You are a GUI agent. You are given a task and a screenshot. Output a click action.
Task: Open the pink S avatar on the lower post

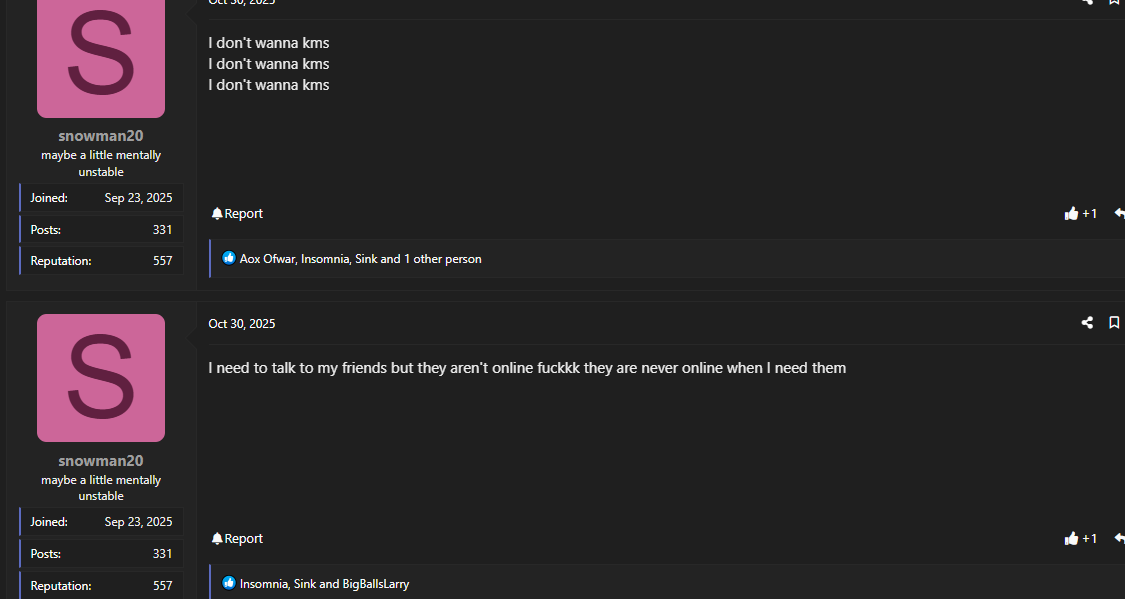click(x=101, y=378)
